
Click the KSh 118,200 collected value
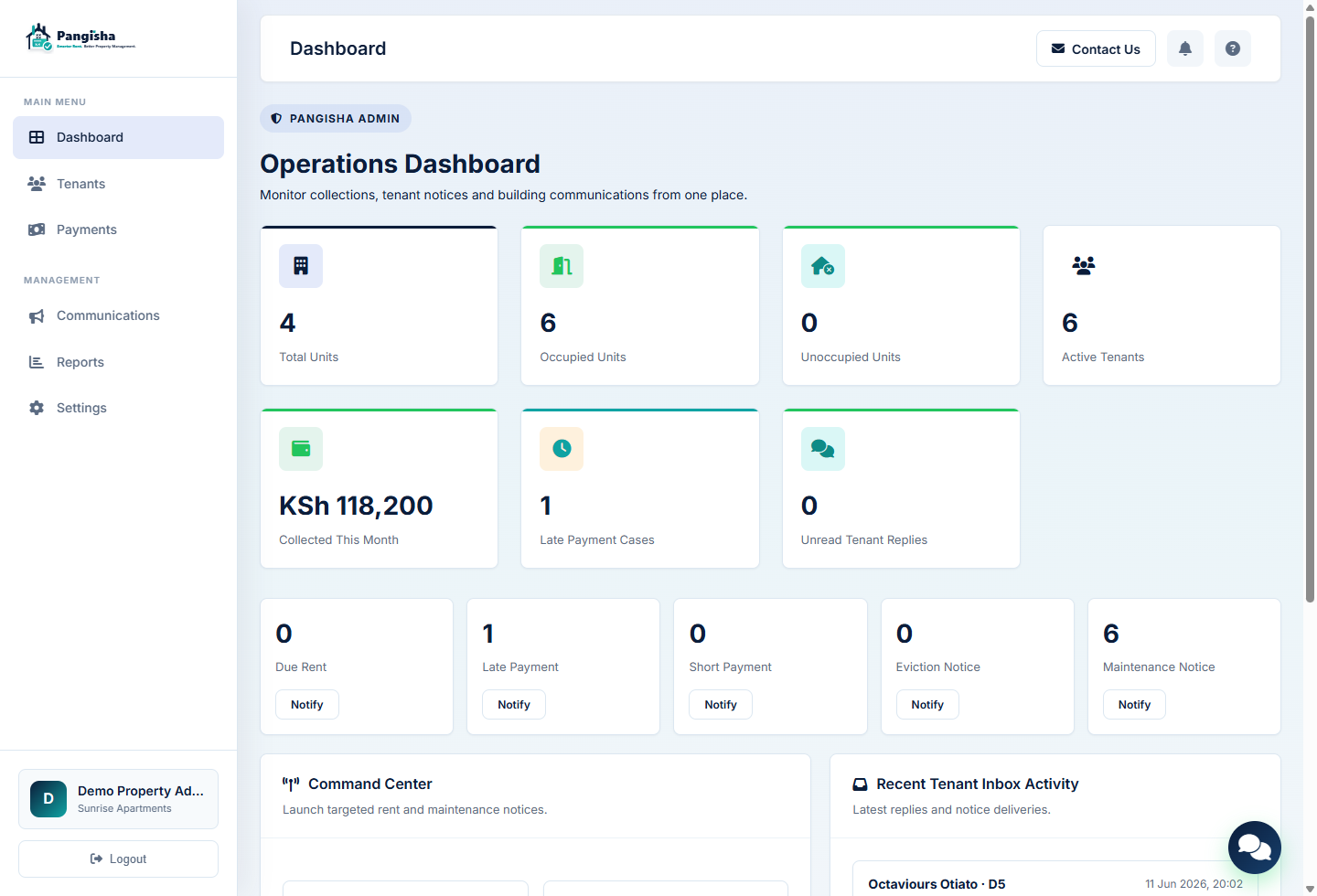[x=356, y=506]
